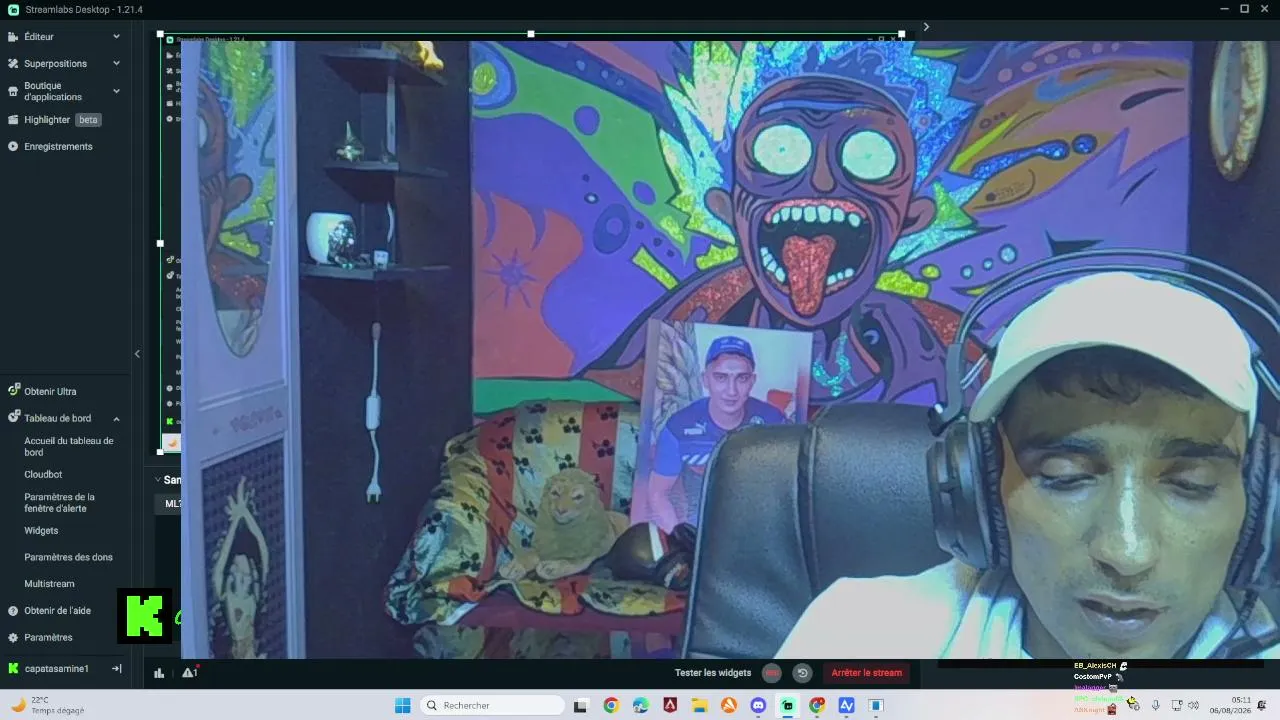
Task: Expand the Superpositions chevron
Action: click(x=116, y=64)
